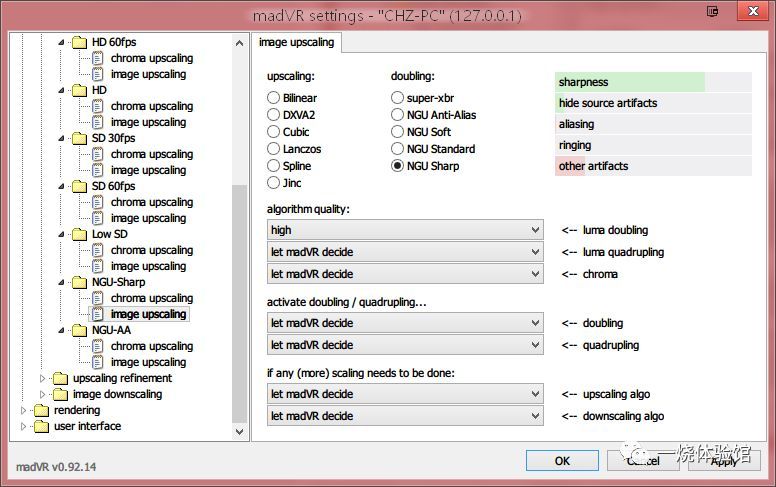Viewport: 776px width, 487px height.
Task: Click the user interface folder icon
Action: pos(42,426)
